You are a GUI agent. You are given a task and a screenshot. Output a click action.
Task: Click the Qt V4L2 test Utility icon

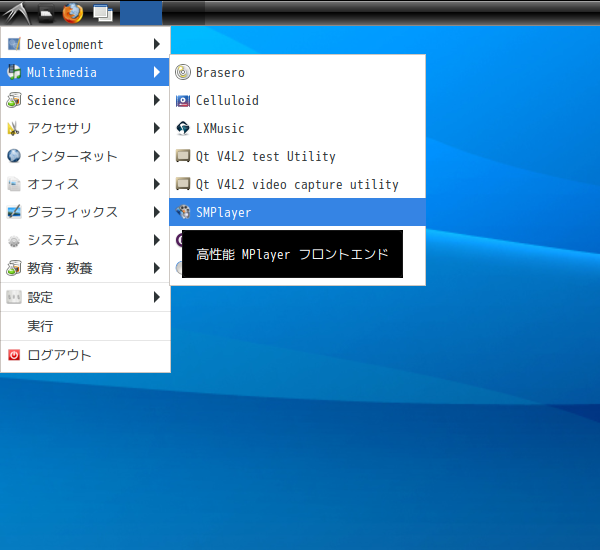(x=183, y=156)
